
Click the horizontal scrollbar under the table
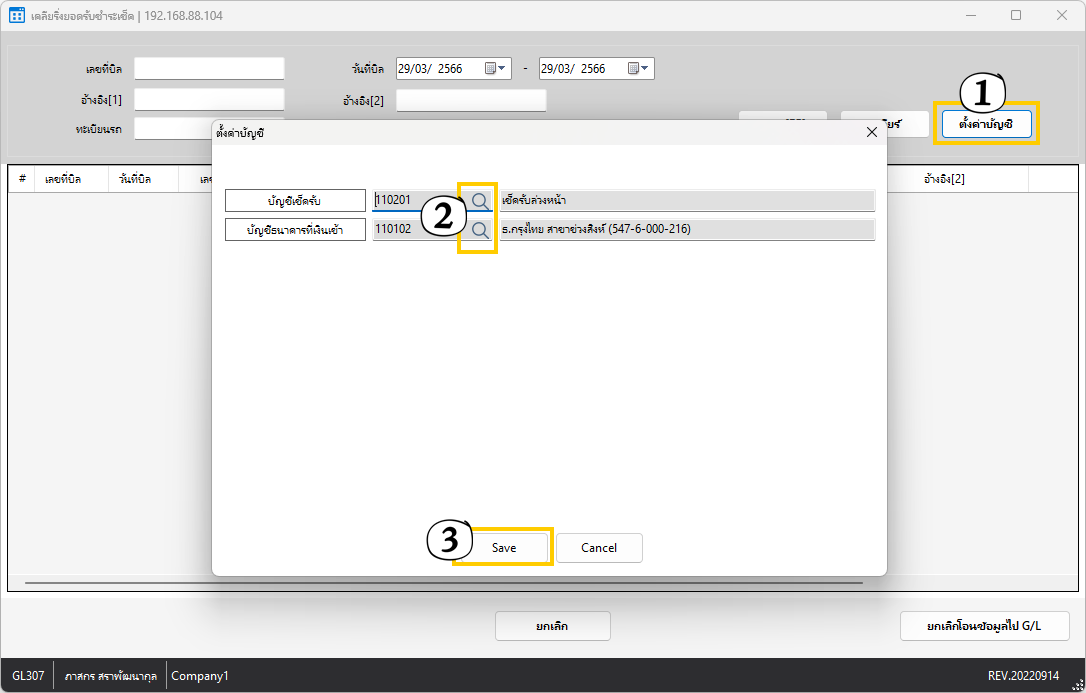point(443,582)
